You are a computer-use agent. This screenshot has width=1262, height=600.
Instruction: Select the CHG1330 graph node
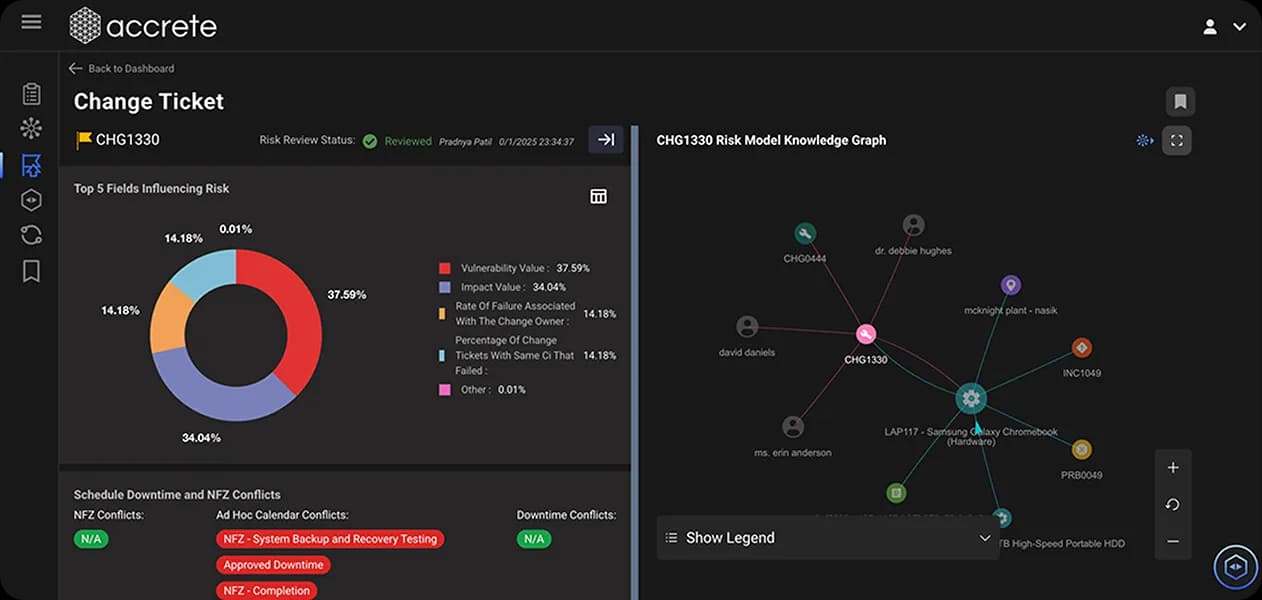coord(866,335)
